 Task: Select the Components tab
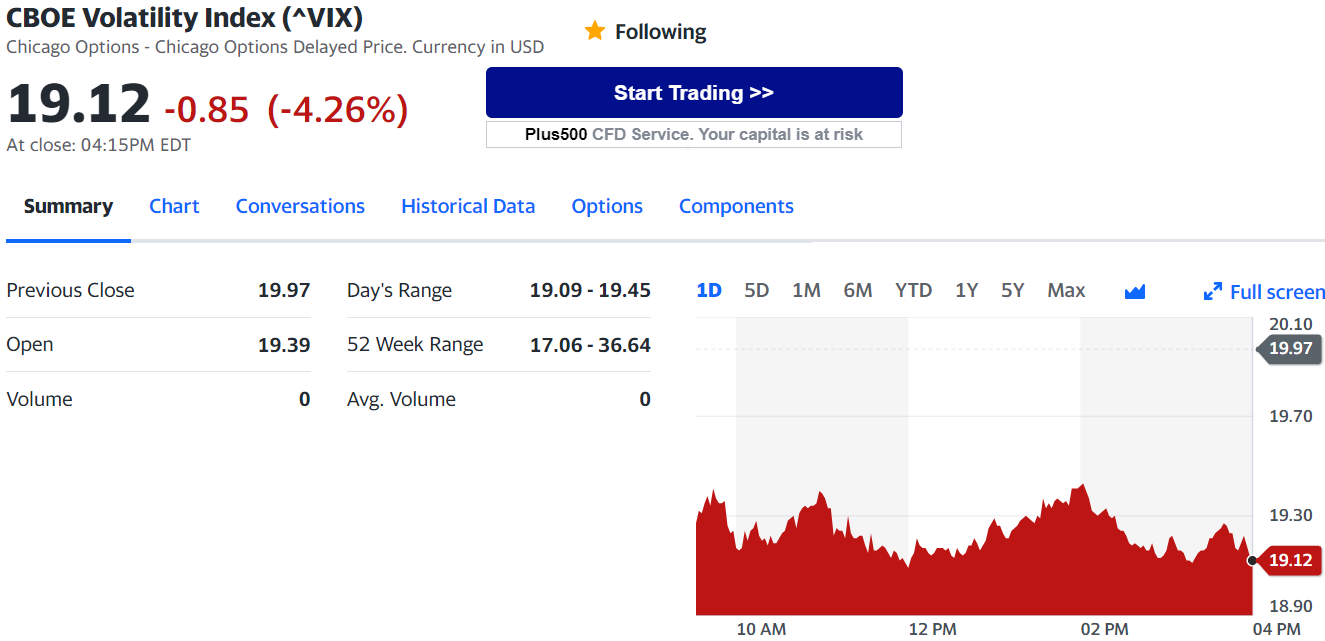(736, 206)
